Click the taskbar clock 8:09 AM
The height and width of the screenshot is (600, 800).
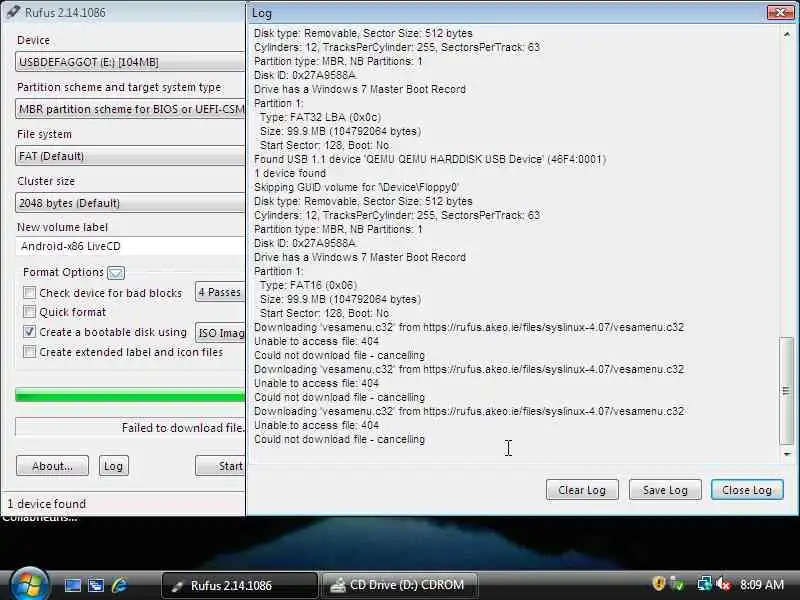(762, 584)
